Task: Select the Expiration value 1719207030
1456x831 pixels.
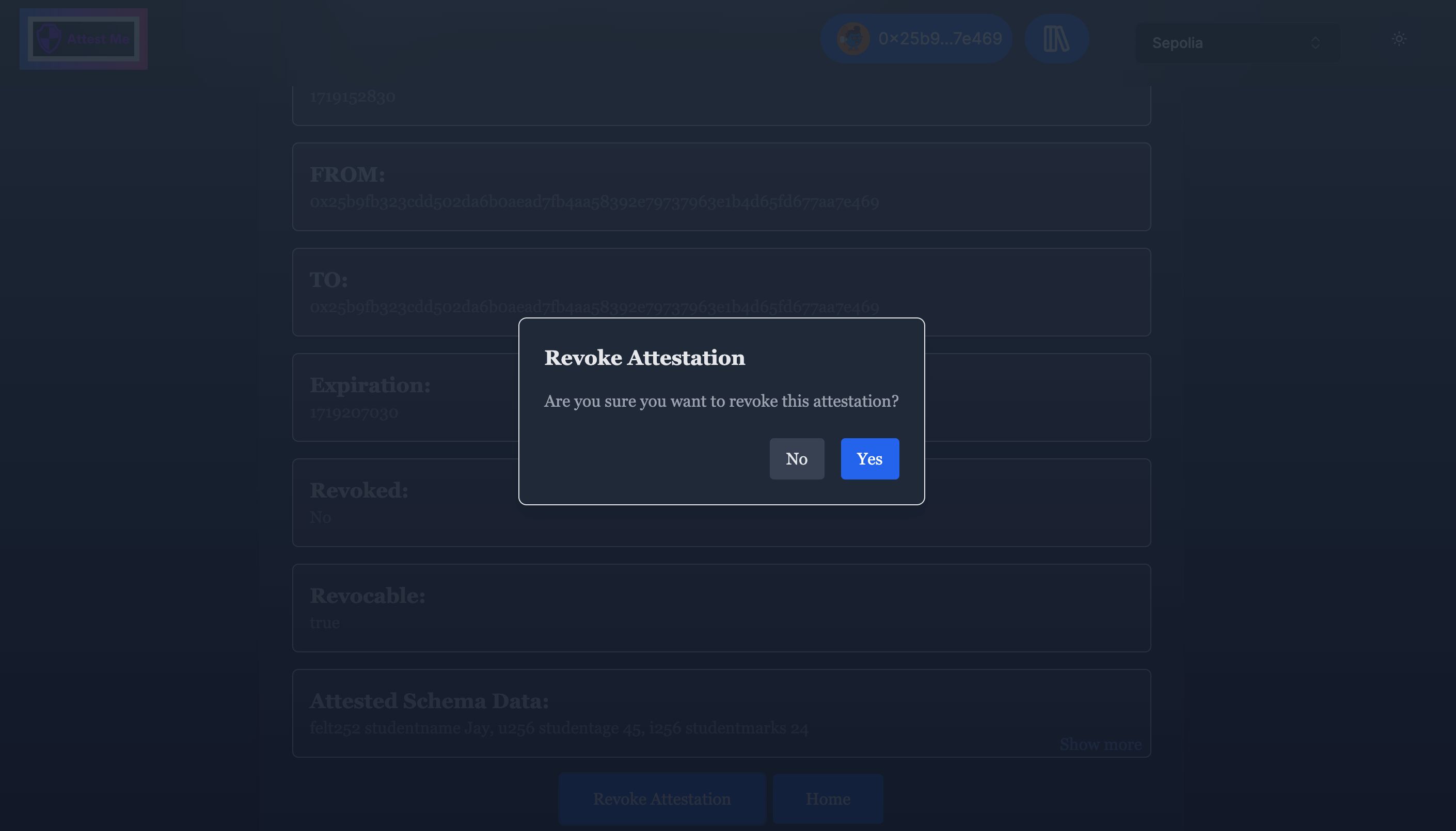Action: (x=354, y=411)
